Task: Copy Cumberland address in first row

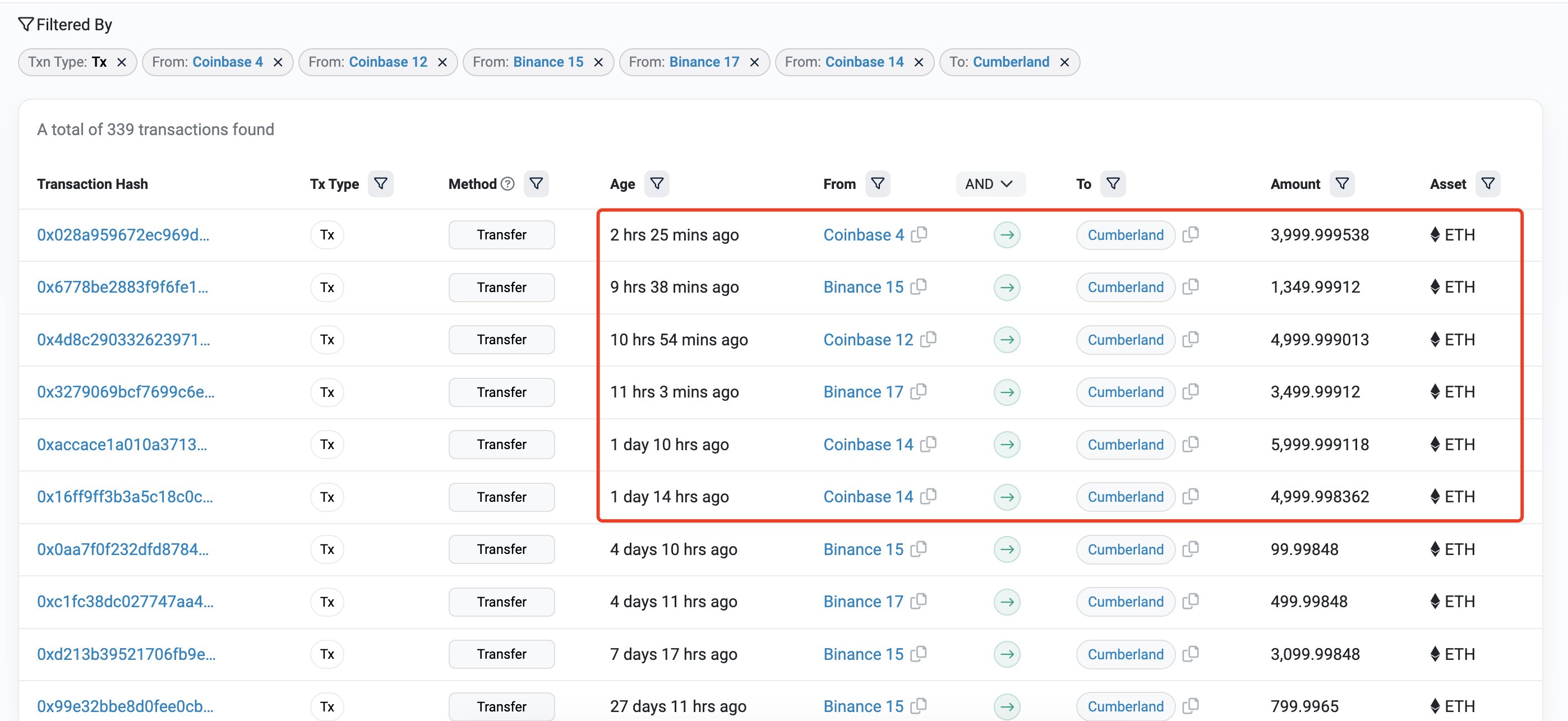Action: 1191,234
